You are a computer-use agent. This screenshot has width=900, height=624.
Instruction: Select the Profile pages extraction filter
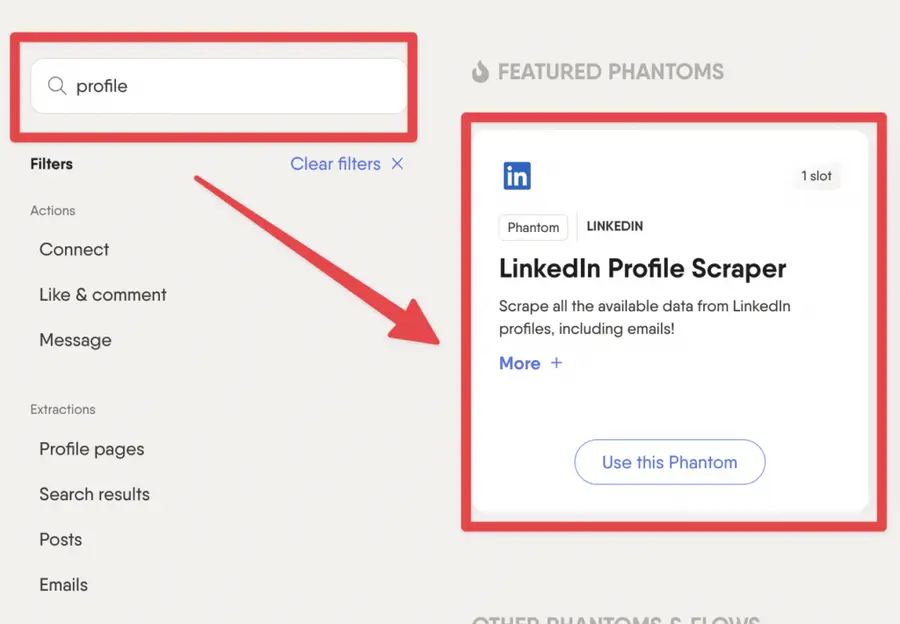coord(91,449)
